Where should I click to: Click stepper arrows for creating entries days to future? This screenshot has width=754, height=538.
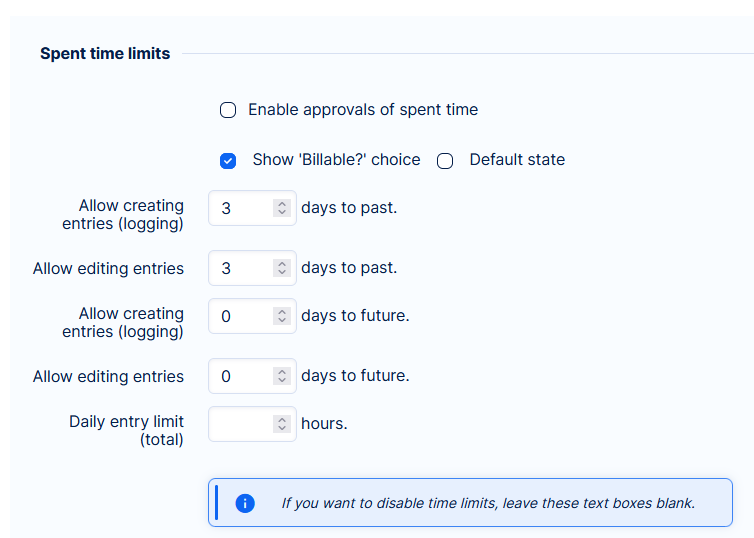point(282,316)
